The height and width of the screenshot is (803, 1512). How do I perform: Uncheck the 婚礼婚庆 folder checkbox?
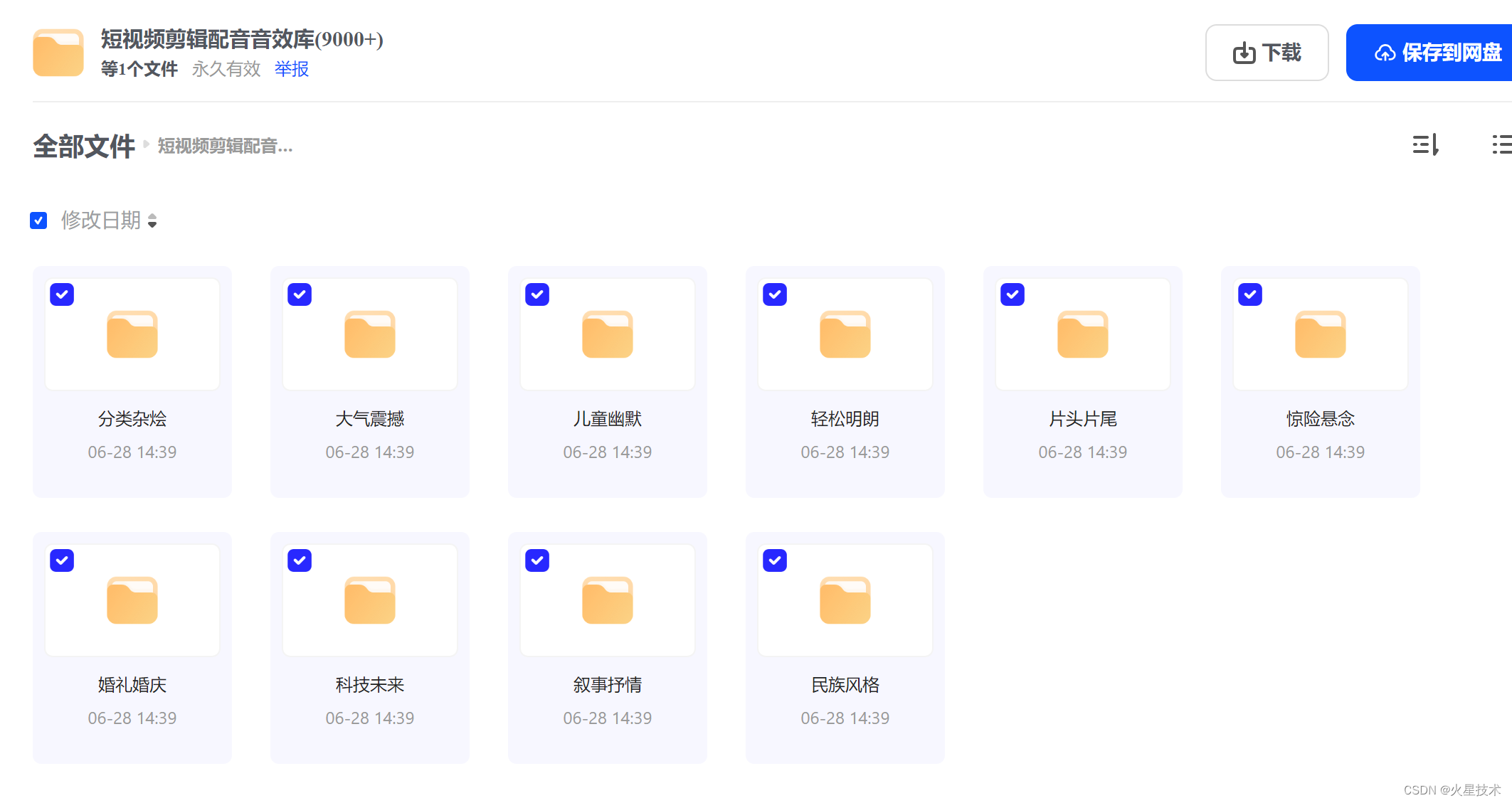(x=62, y=560)
